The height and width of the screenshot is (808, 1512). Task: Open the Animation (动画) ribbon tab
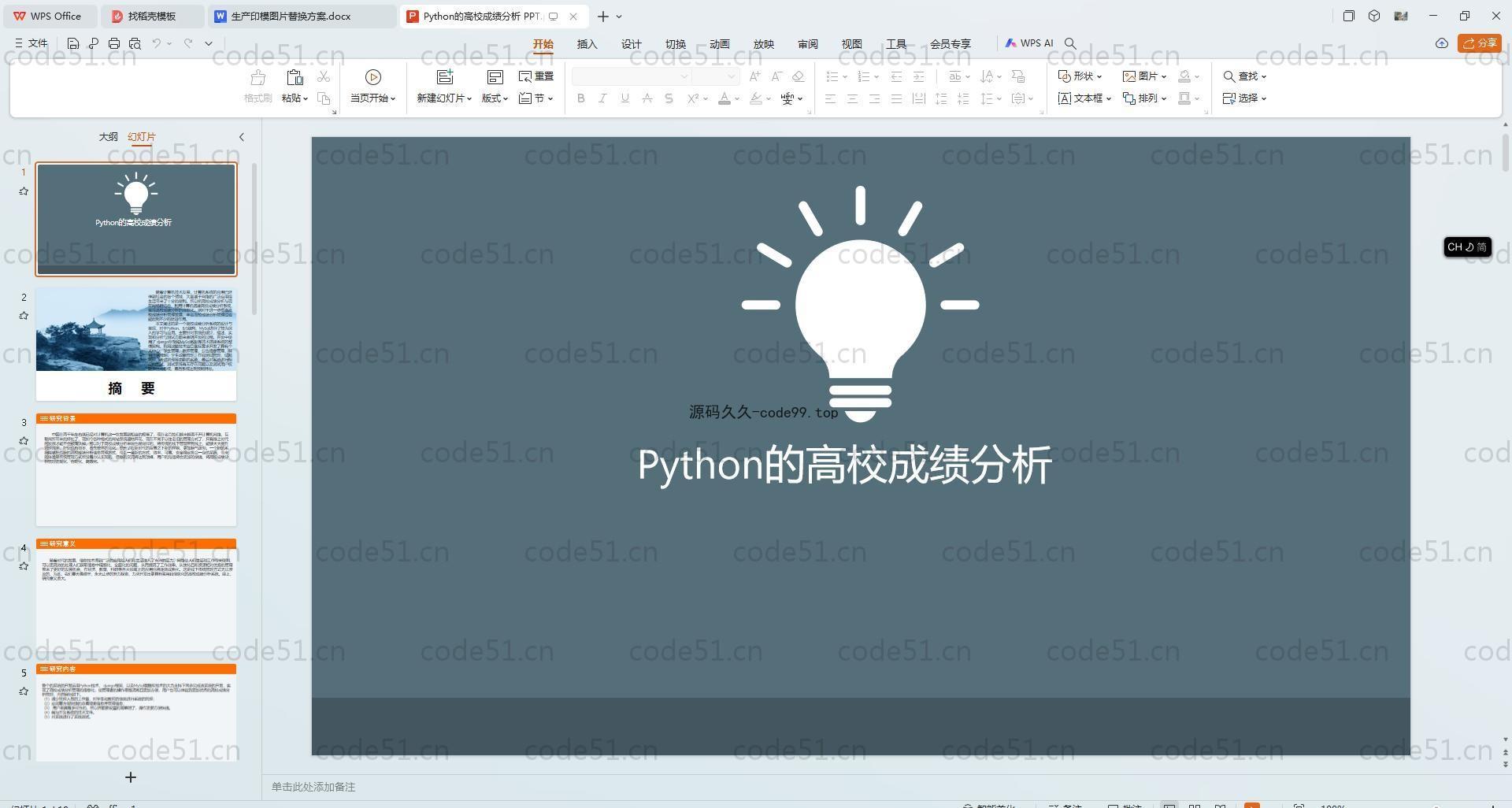720,44
